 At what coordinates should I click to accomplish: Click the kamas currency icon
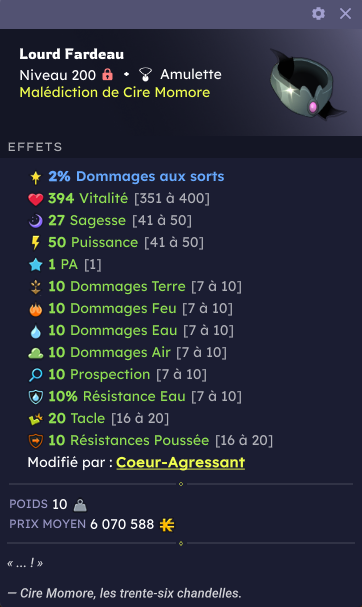167,525
